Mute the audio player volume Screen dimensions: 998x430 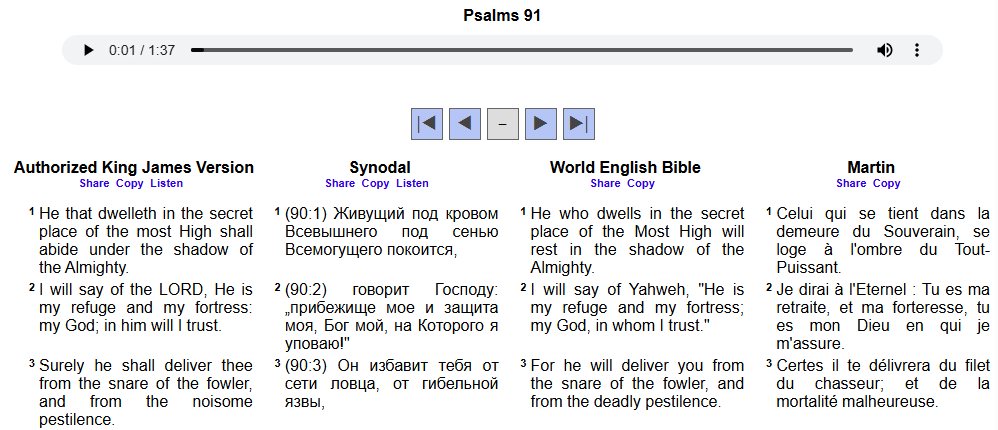click(884, 50)
